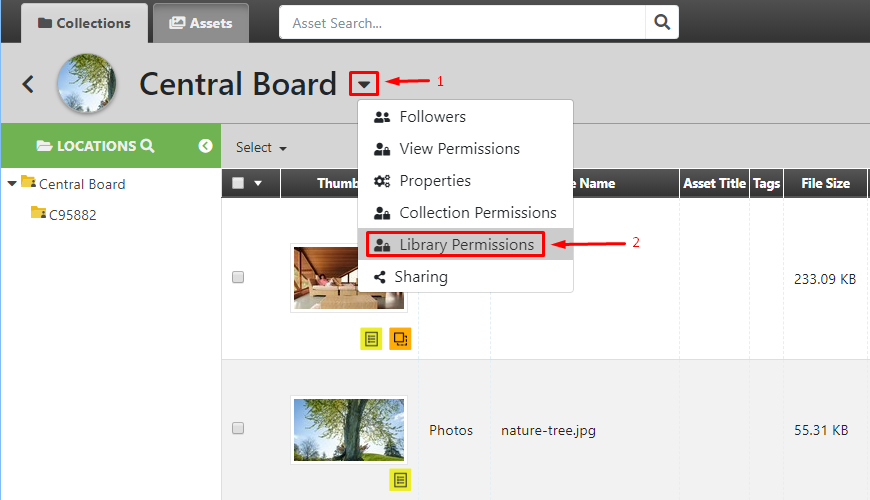Open the Select dropdown
The width and height of the screenshot is (870, 500).
click(x=261, y=148)
